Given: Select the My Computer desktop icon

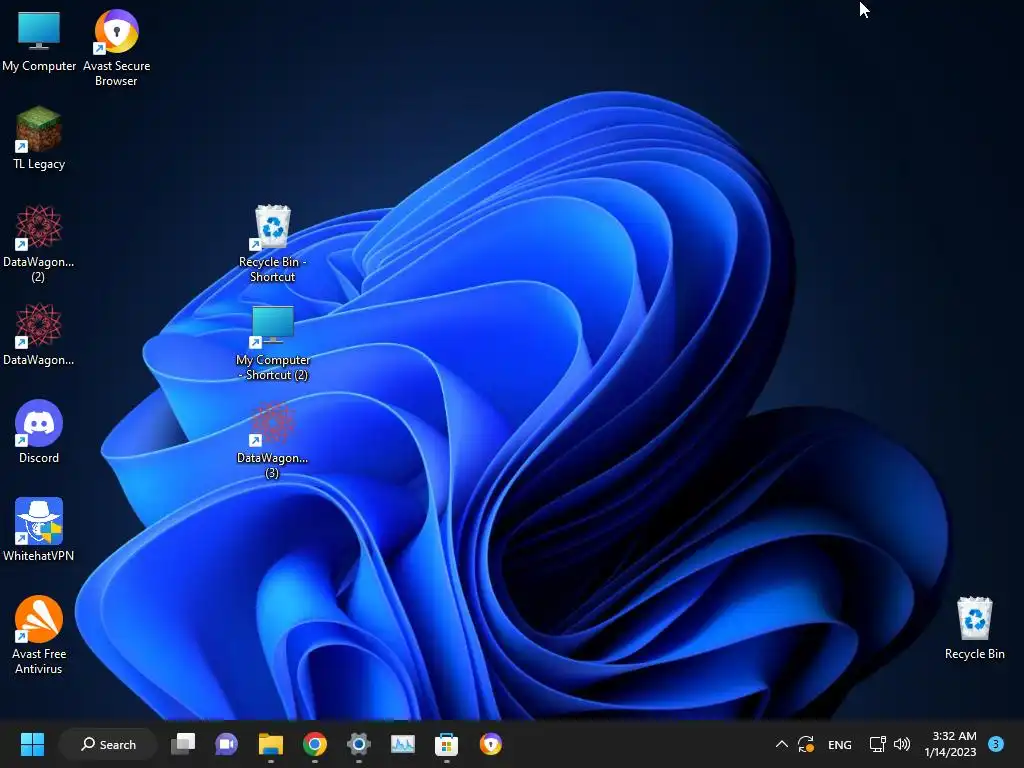Looking at the screenshot, I should click(x=39, y=42).
